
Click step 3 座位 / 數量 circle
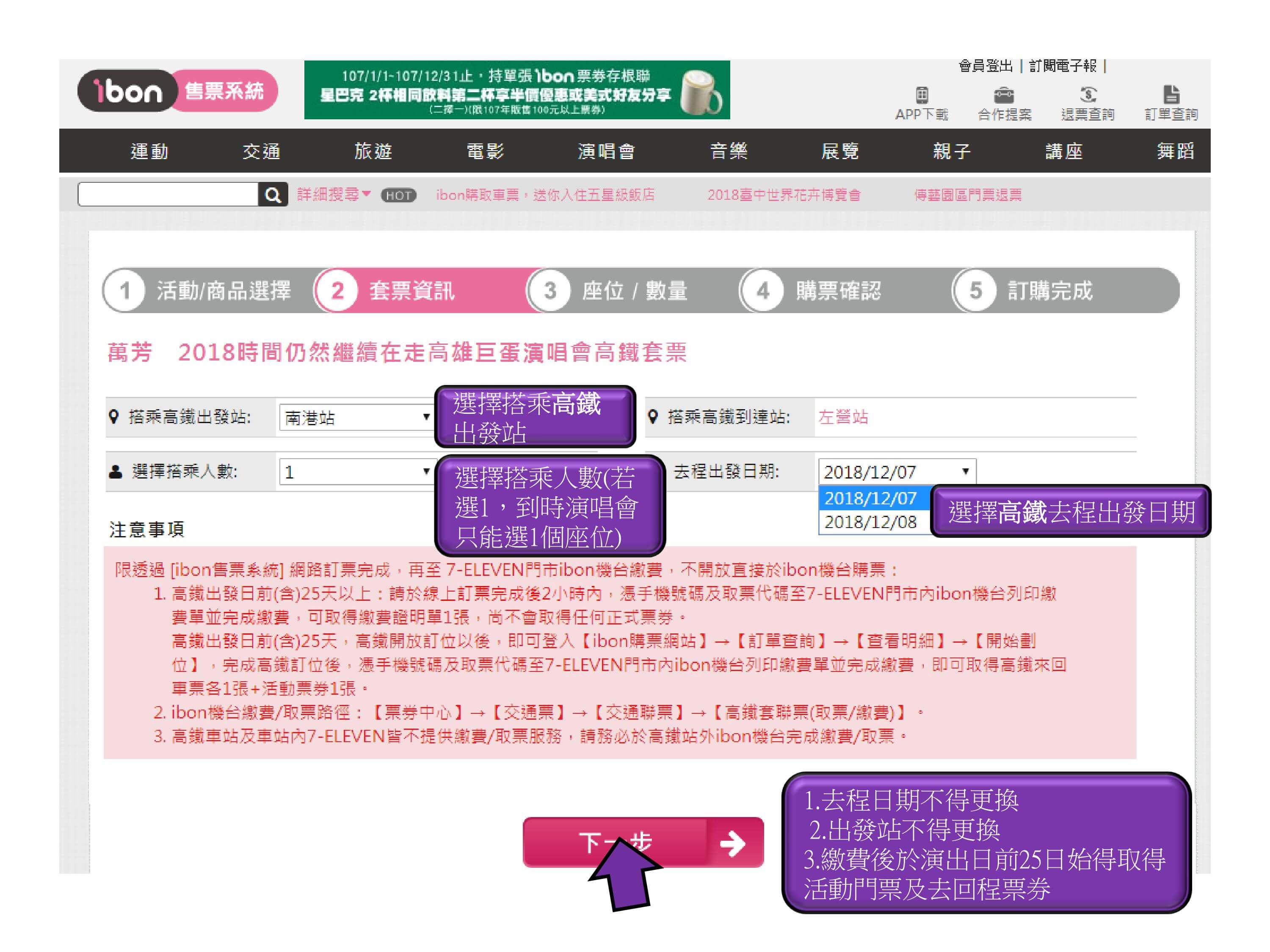coord(549,290)
